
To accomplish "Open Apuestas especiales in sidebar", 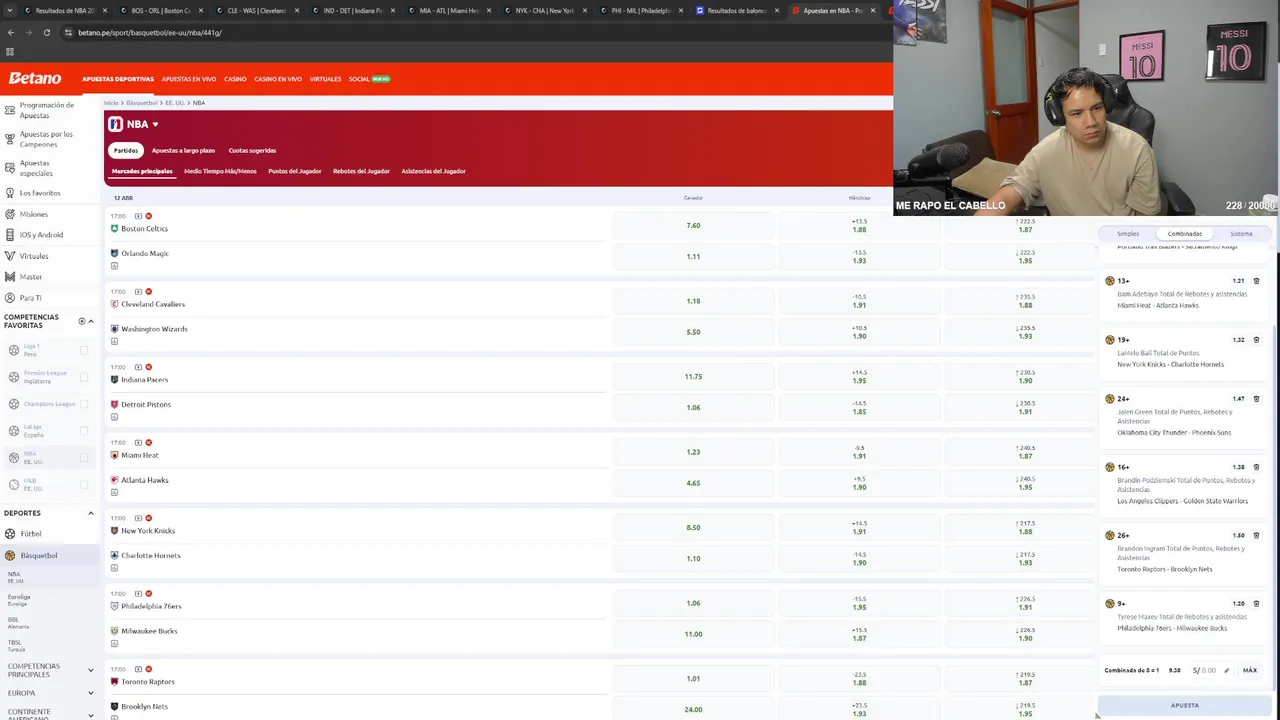I will [x=36, y=168].
